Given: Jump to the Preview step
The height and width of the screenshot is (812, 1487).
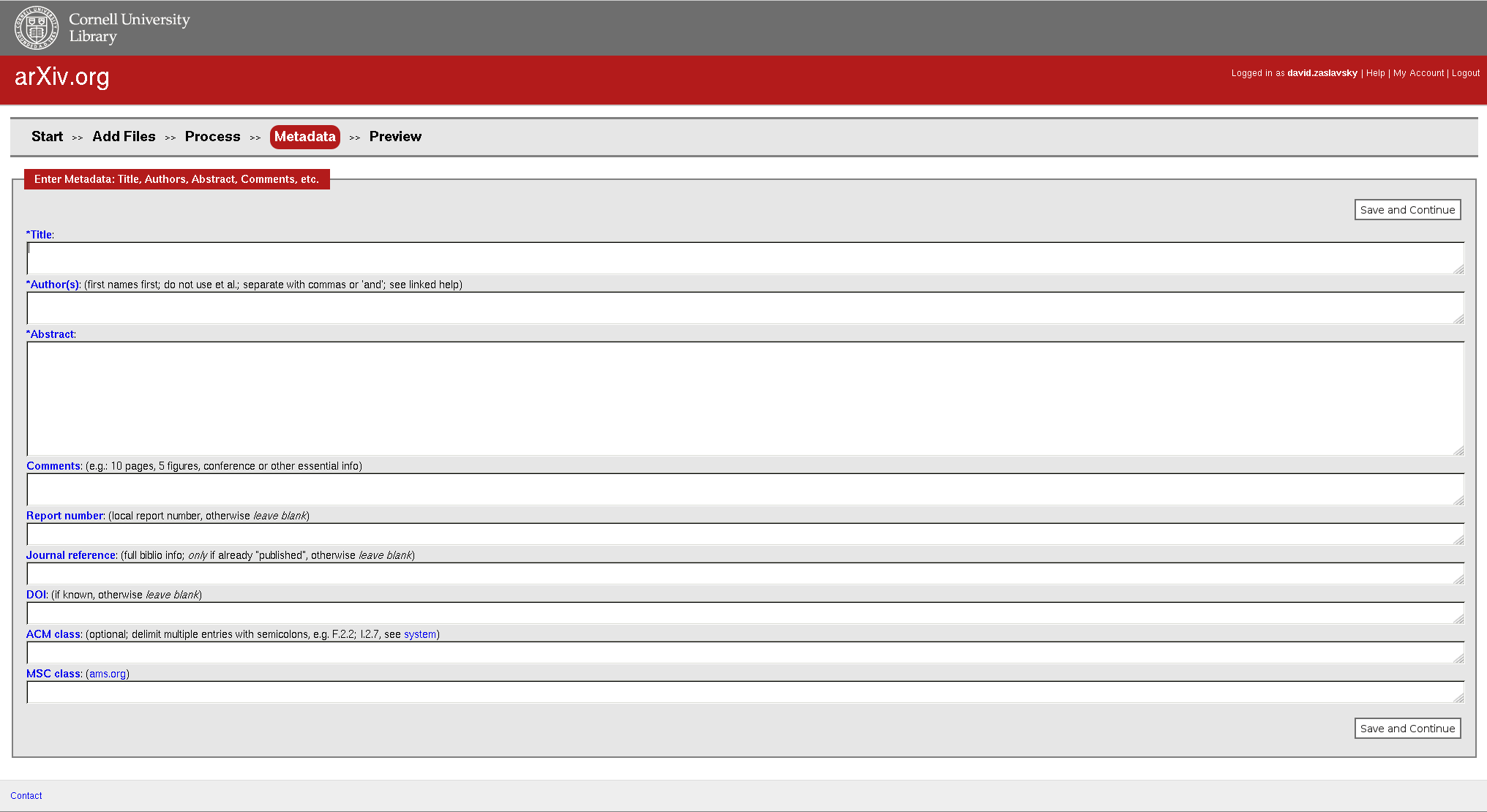Looking at the screenshot, I should [395, 137].
